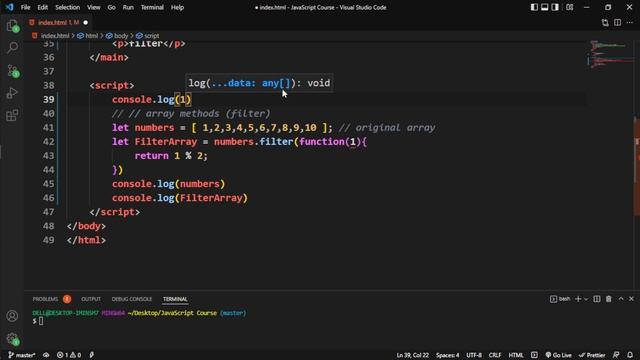Open notifications bell icon

[x=630, y=355]
